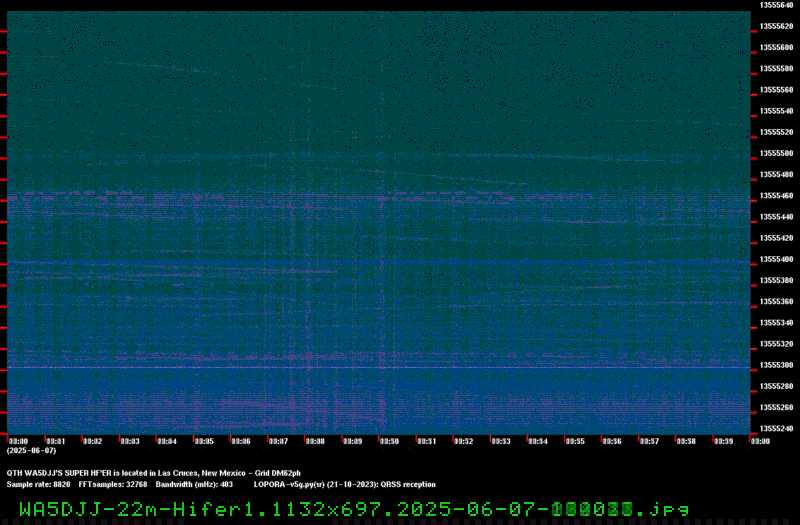Viewport: 800px width, 525px height.
Task: Pick the 00:04 time axis label
Action: click(x=167, y=441)
